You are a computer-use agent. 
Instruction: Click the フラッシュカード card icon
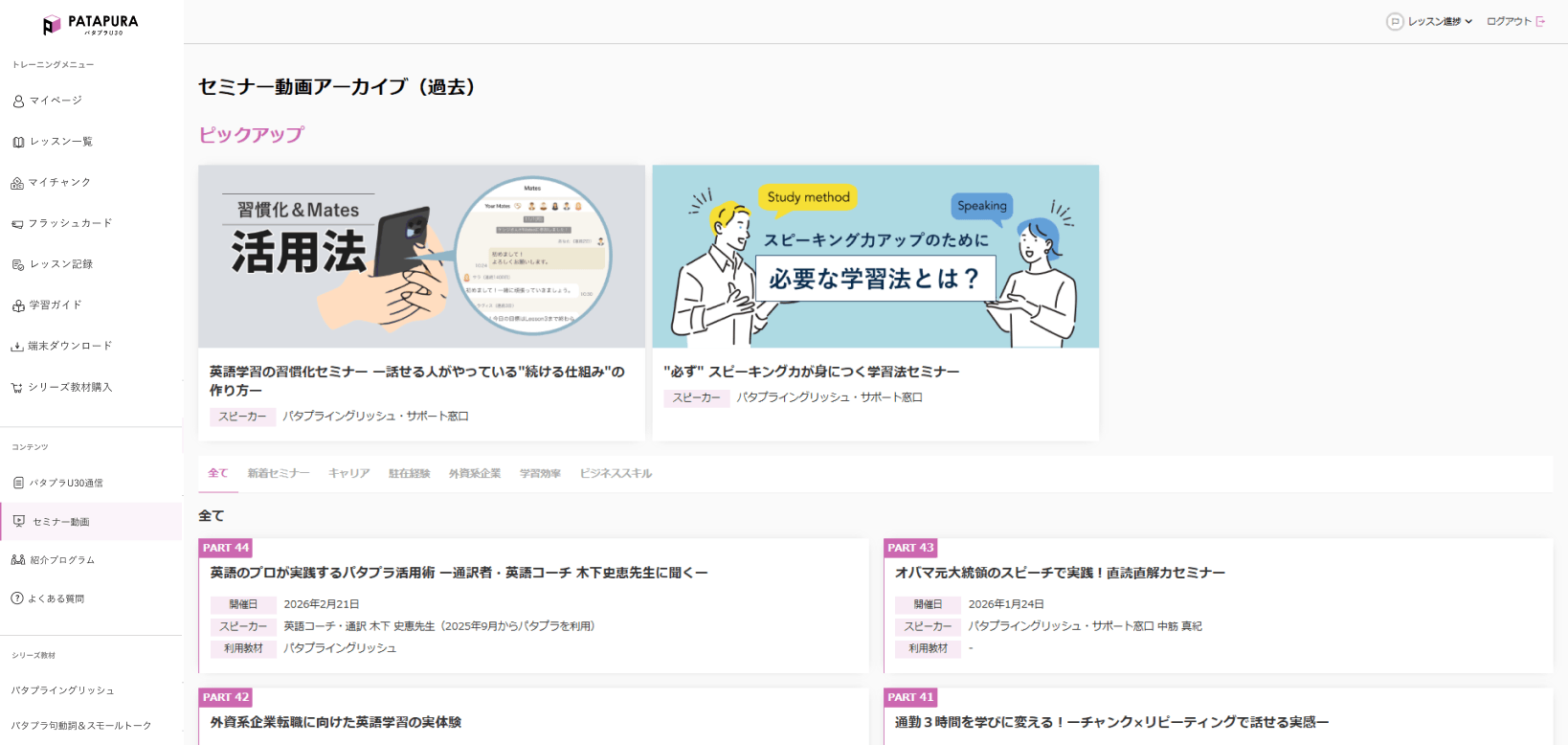(17, 224)
